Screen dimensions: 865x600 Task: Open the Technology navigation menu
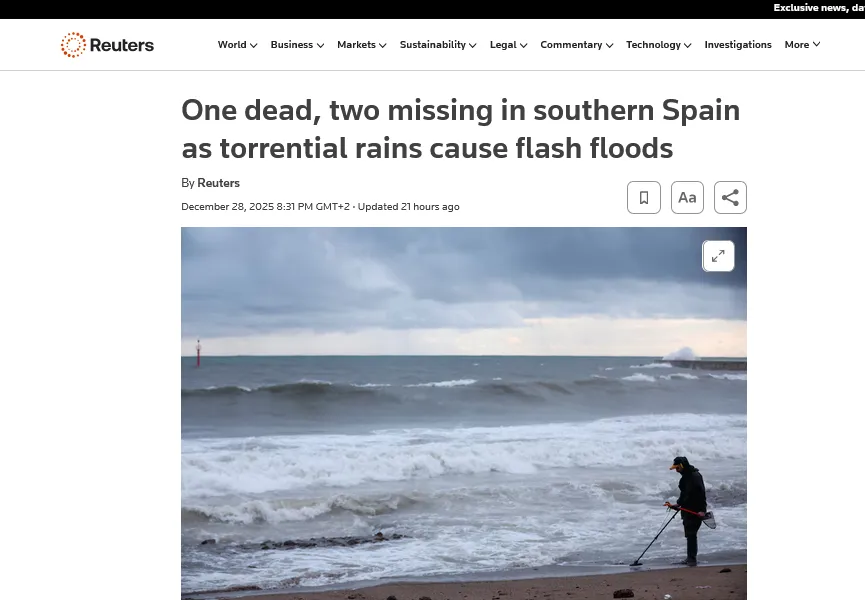point(659,45)
